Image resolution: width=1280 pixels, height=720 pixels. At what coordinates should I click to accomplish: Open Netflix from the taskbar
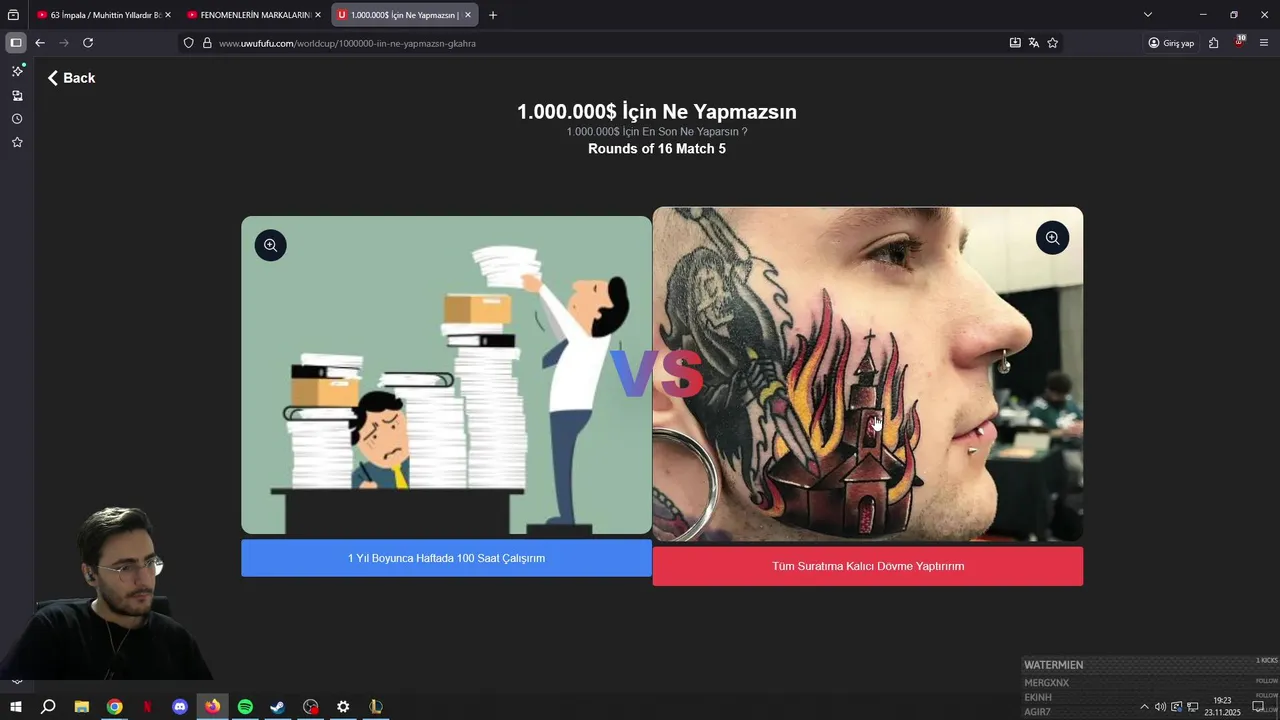[x=147, y=707]
